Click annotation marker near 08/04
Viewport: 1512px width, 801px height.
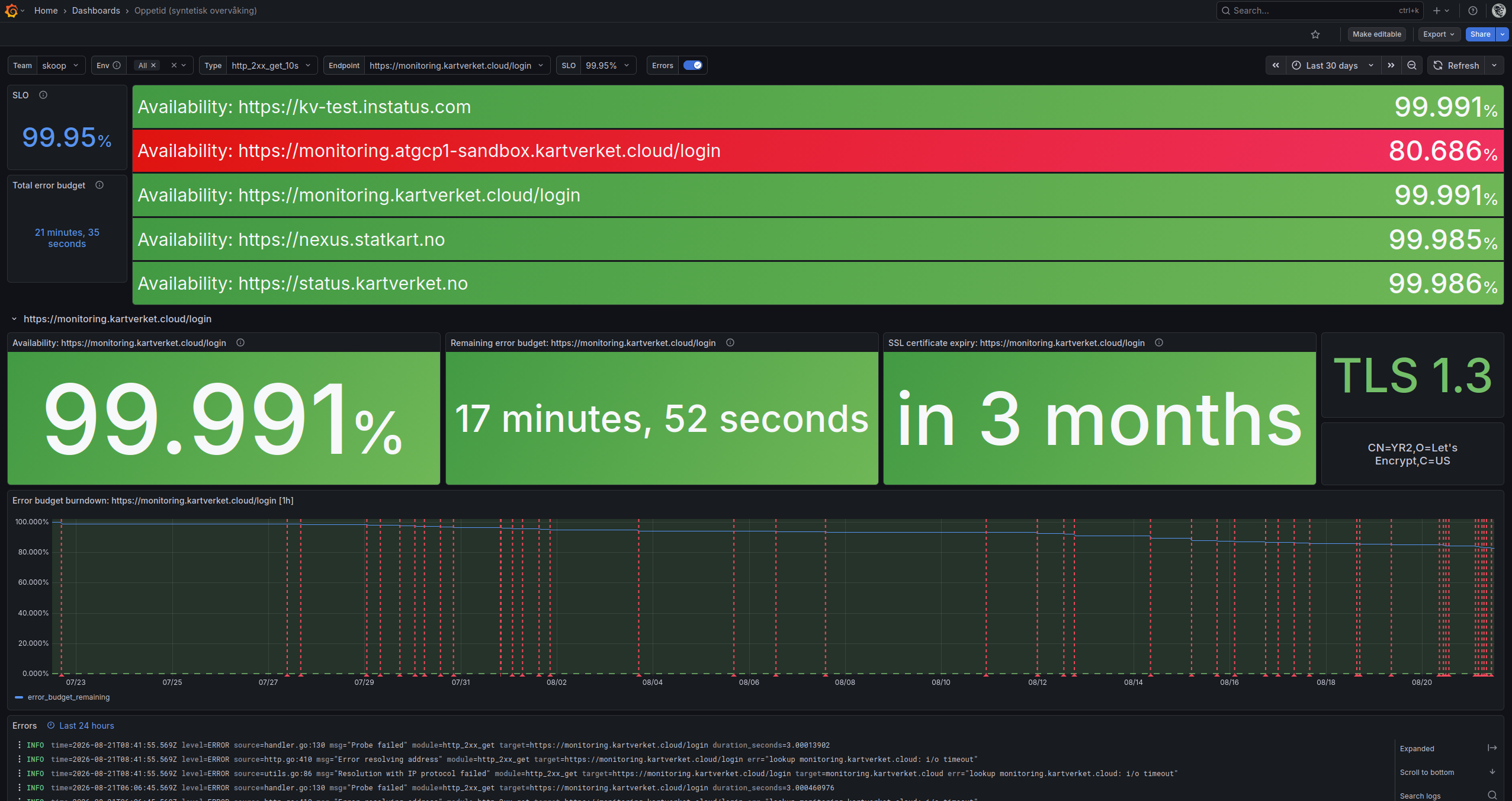pos(638,674)
